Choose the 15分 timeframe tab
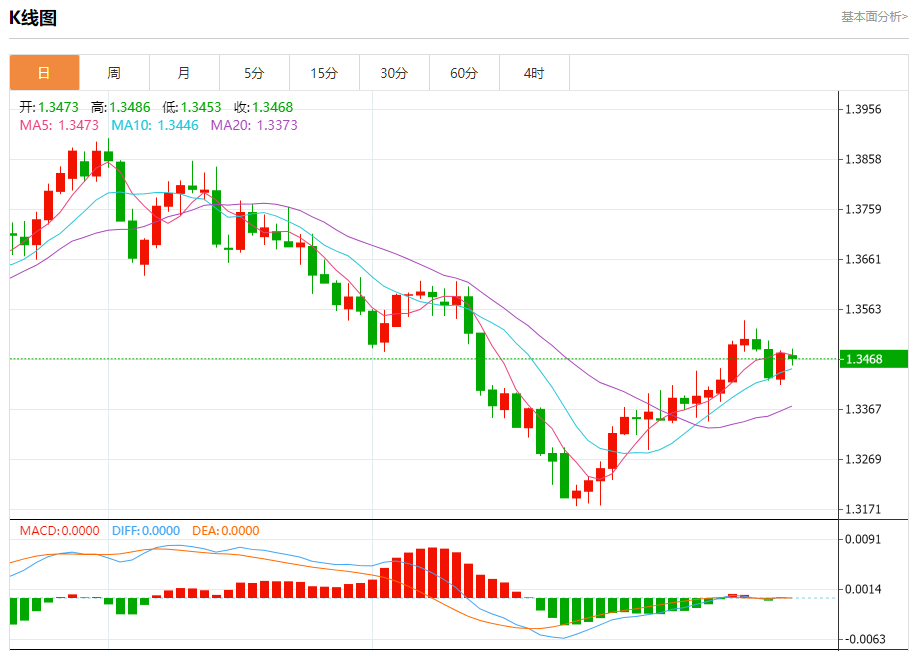Image resolution: width=915 pixels, height=651 pixels. tap(324, 73)
